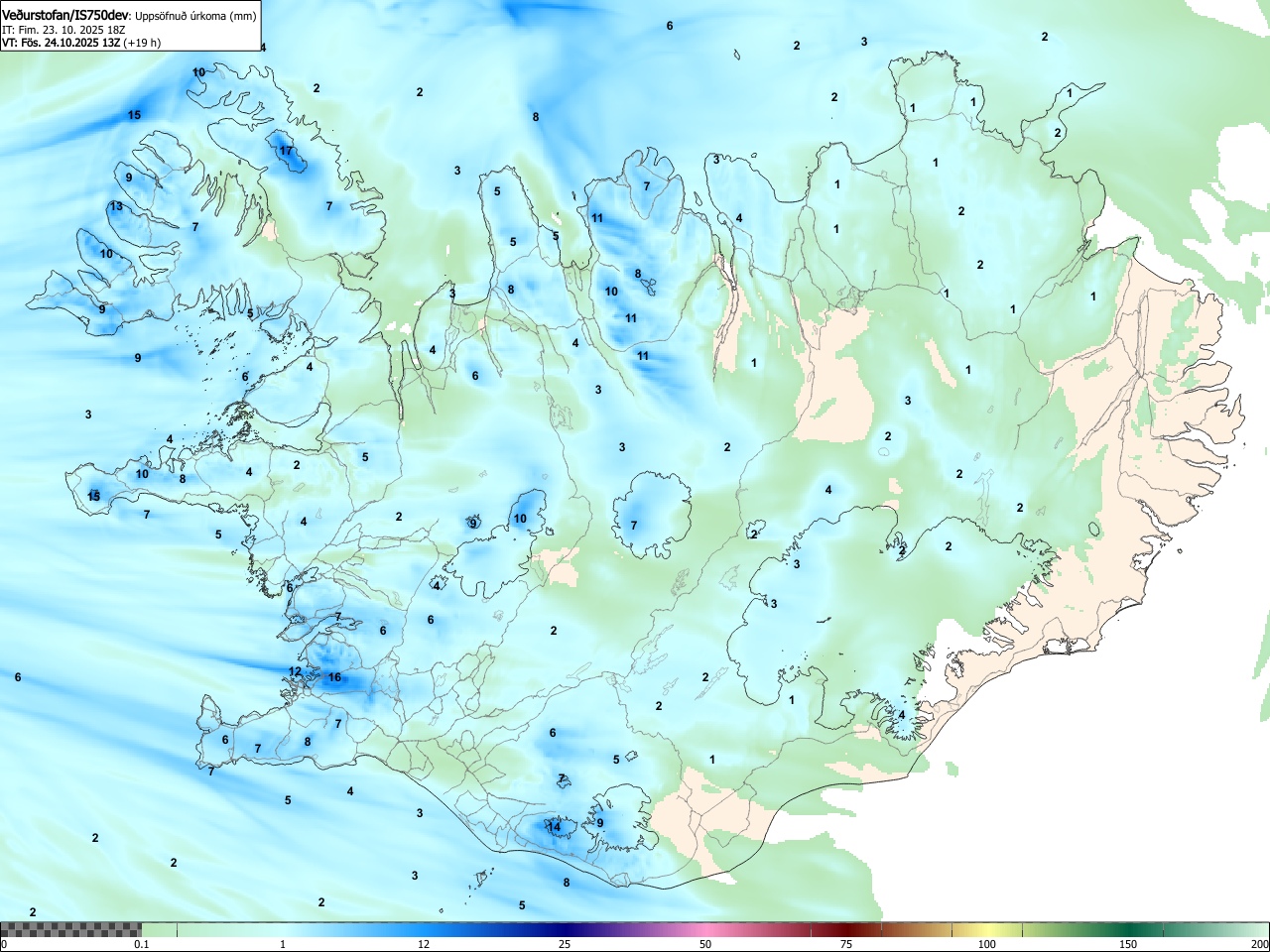Click the '100' label on the color scale
The height and width of the screenshot is (952, 1270).
pos(987,944)
